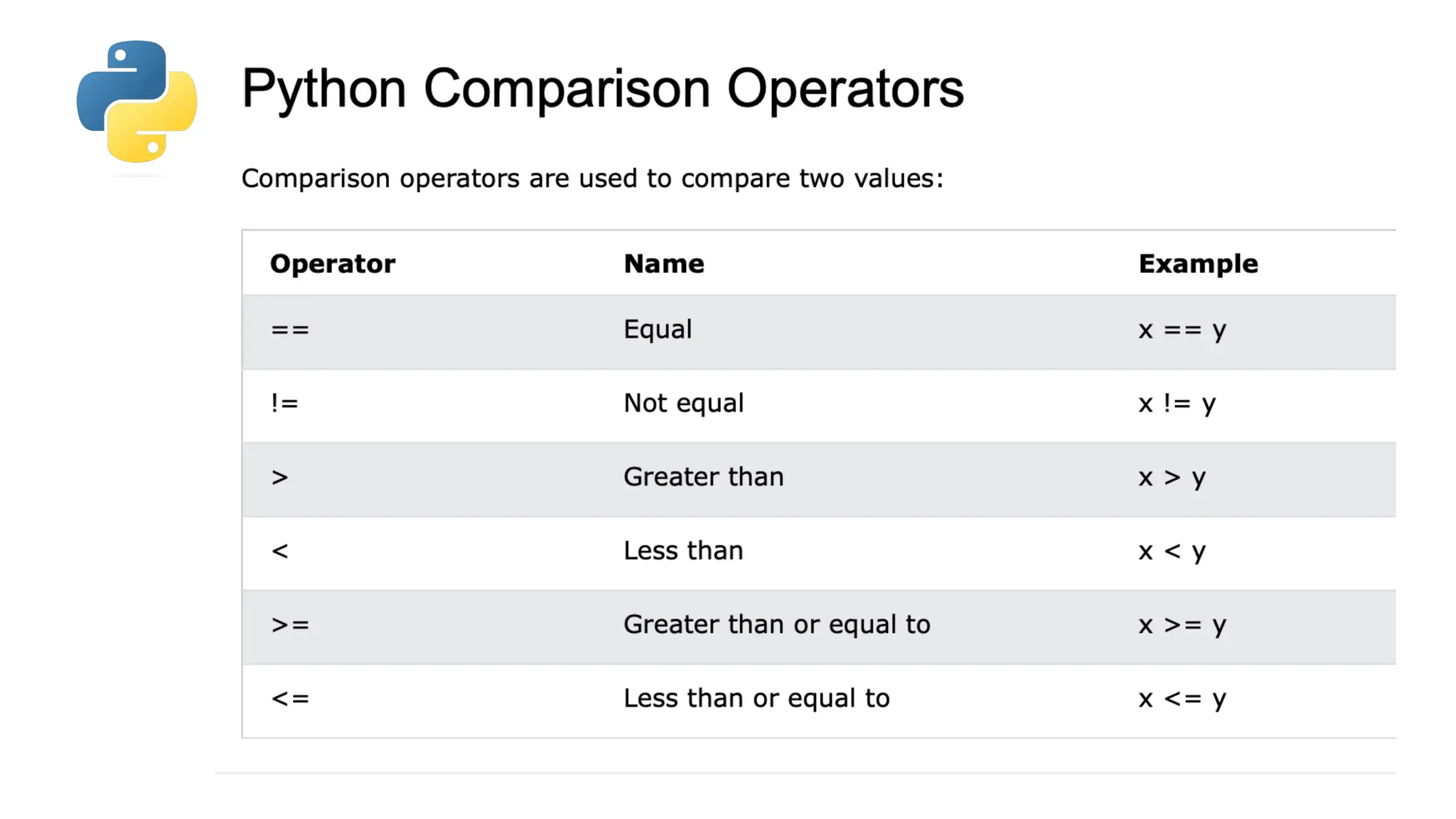This screenshot has height=819, width=1456.
Task: Click the x <= y example
Action: coord(1182,700)
